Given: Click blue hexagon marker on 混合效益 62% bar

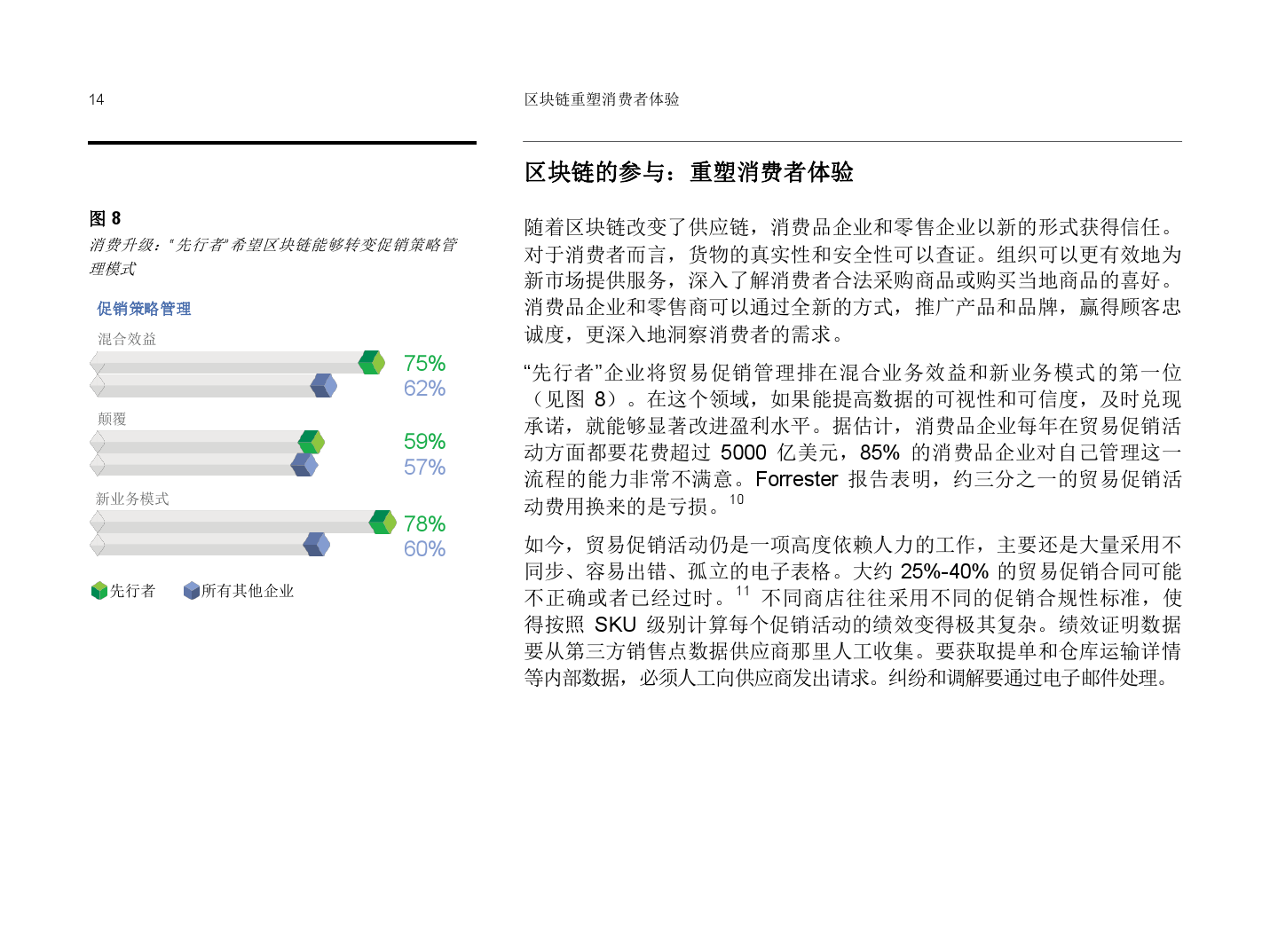Looking at the screenshot, I should (324, 386).
